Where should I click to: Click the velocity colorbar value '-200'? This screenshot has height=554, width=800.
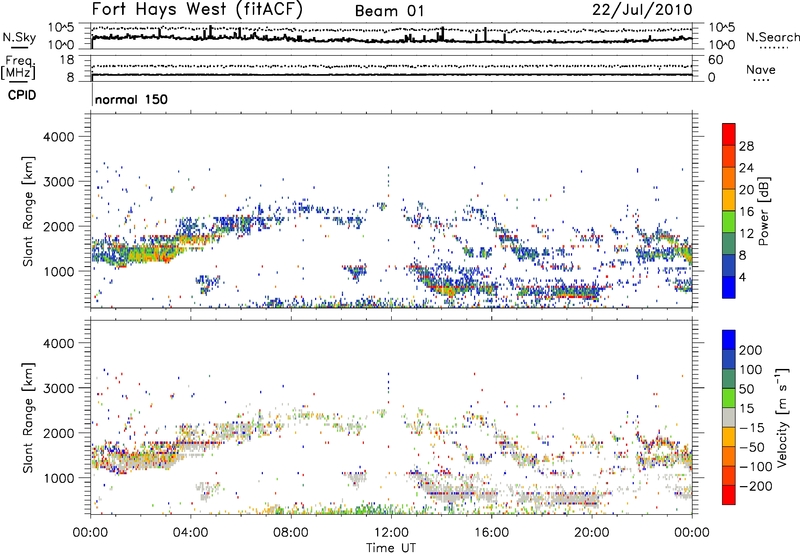[756, 486]
